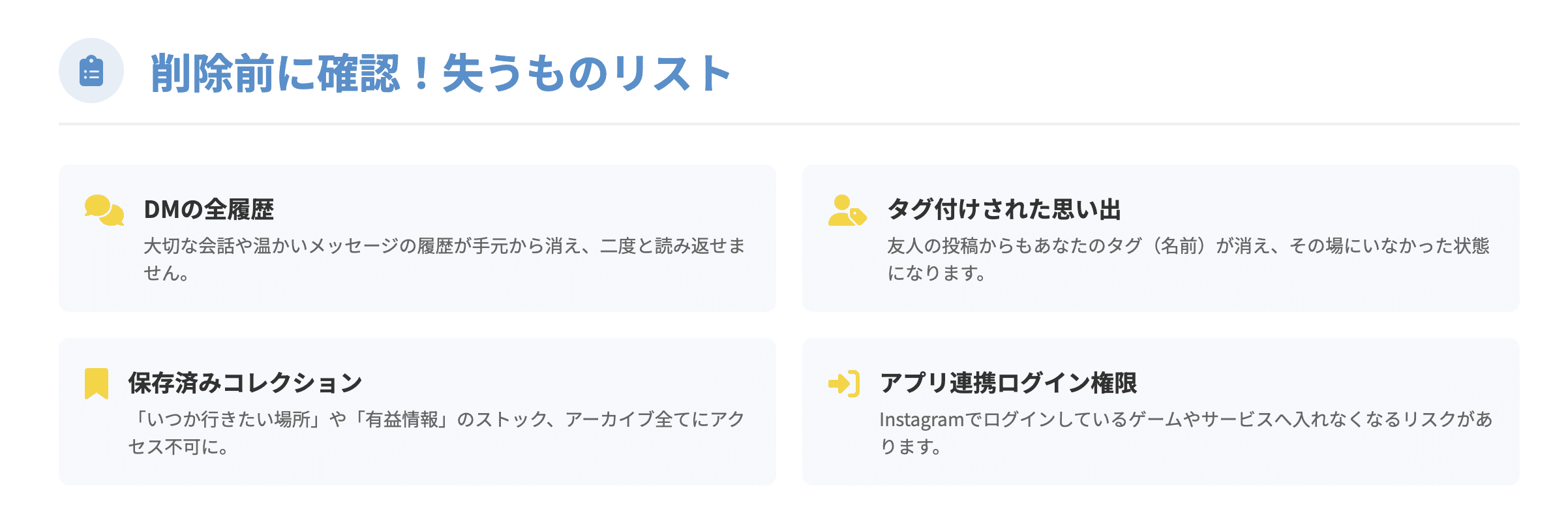Click the user tag icon

pos(847,210)
